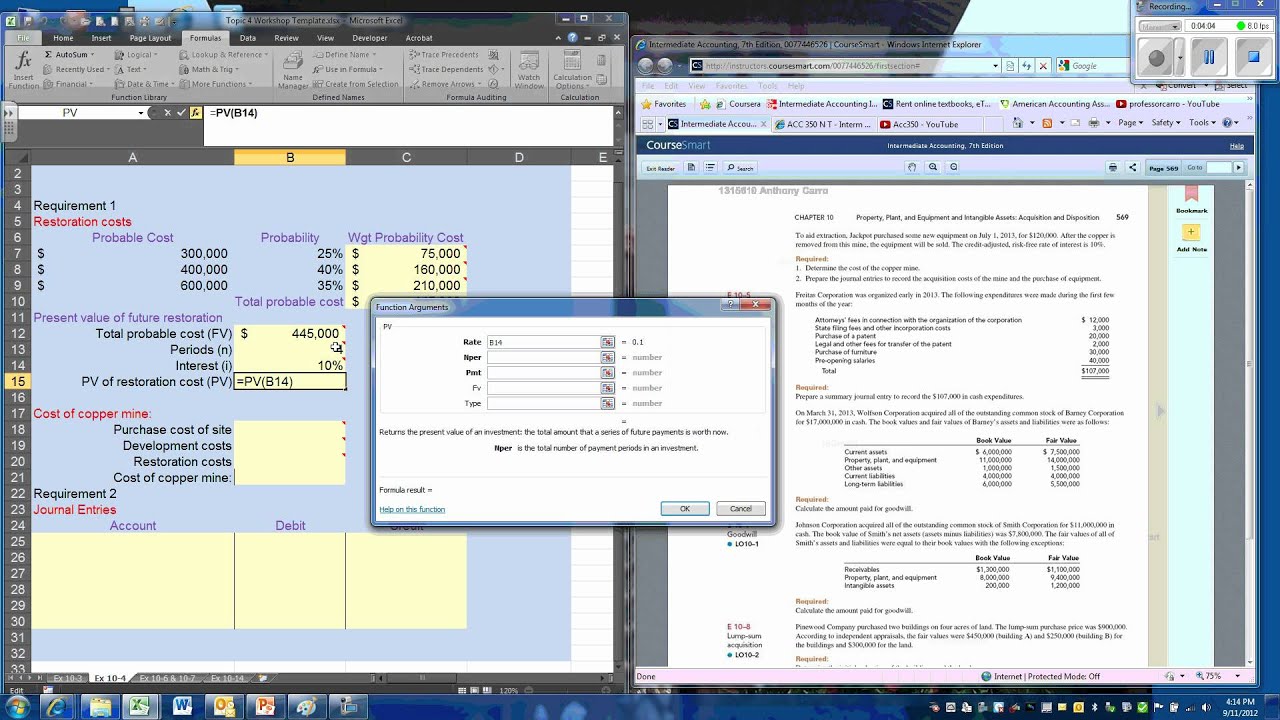The height and width of the screenshot is (720, 1280).
Task: Open the Review ribbon tab
Action: point(286,38)
